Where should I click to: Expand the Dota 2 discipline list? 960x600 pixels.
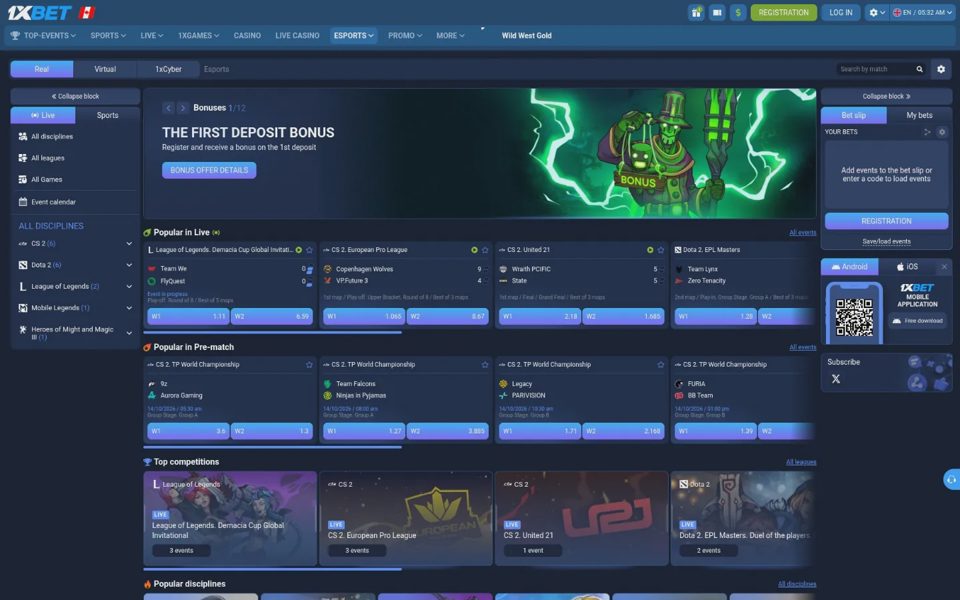(129, 265)
